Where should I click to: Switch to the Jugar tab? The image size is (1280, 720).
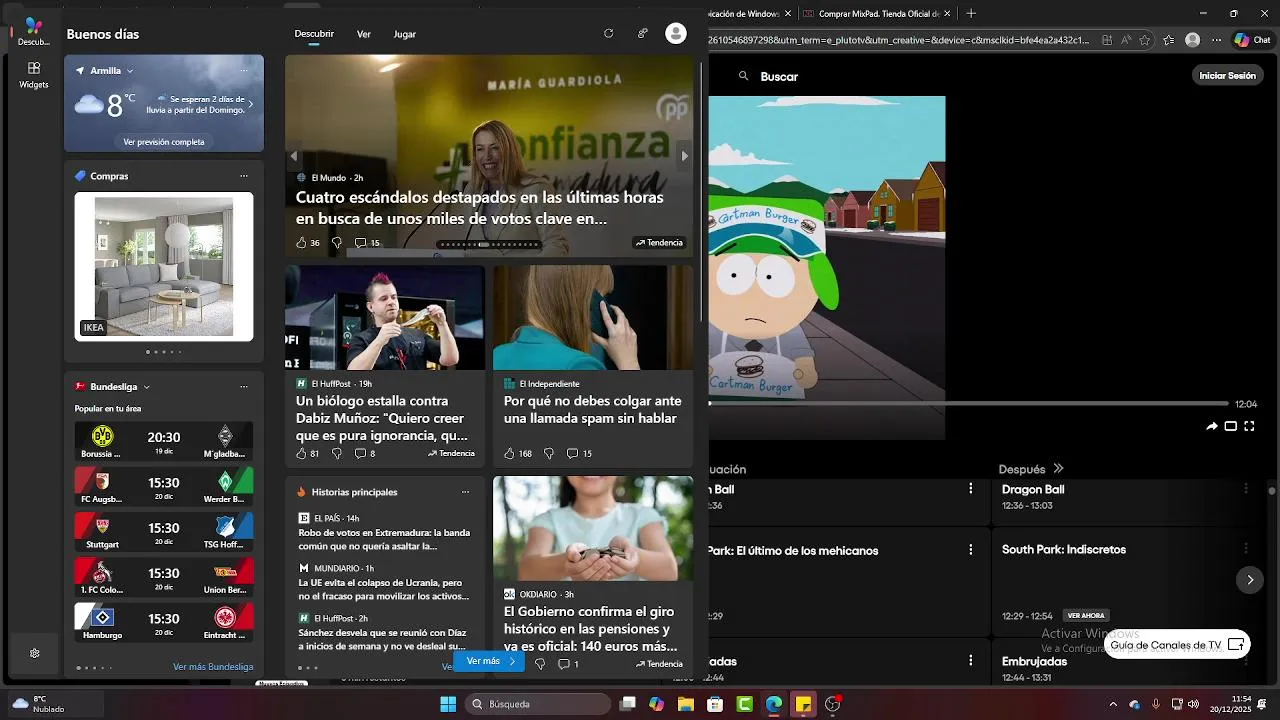[x=405, y=34]
